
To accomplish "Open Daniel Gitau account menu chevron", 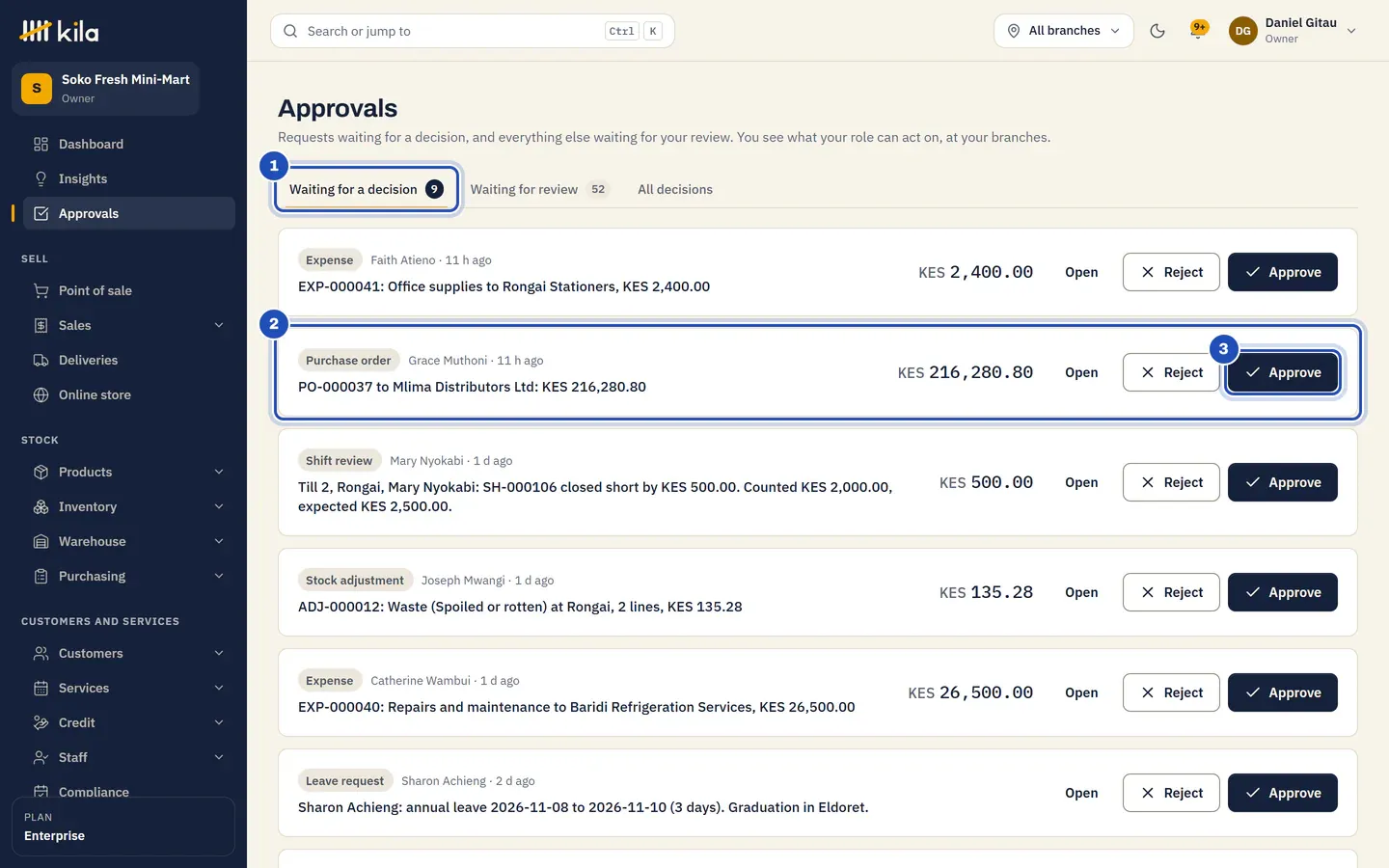I will 1351,31.
